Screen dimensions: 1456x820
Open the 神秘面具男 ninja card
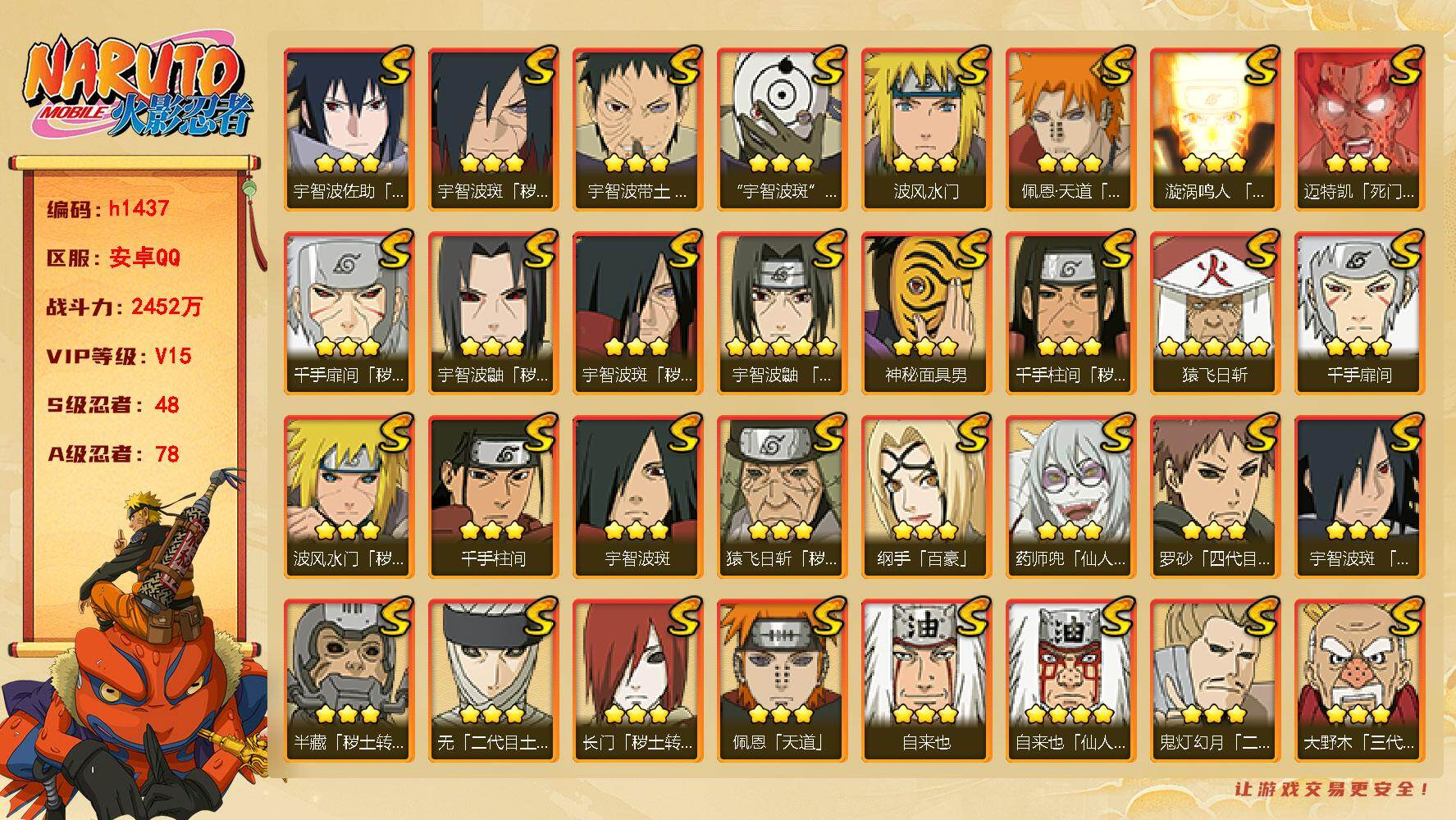[x=925, y=312]
